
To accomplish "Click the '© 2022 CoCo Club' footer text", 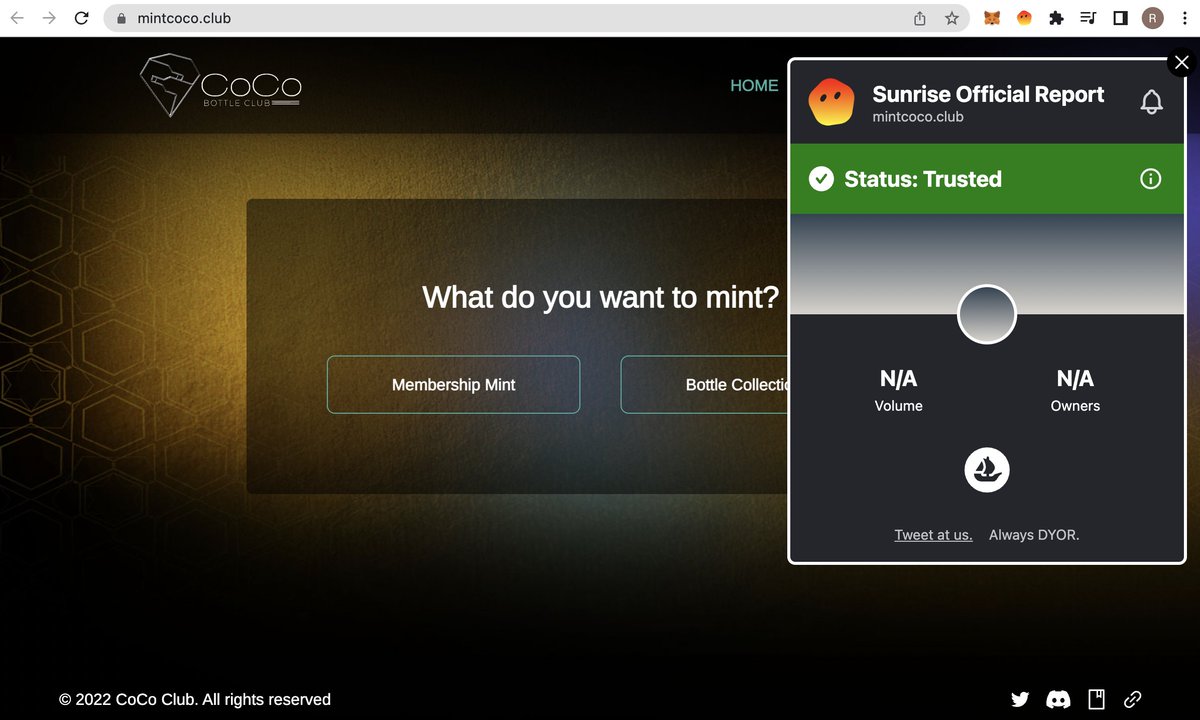I will (x=195, y=699).
